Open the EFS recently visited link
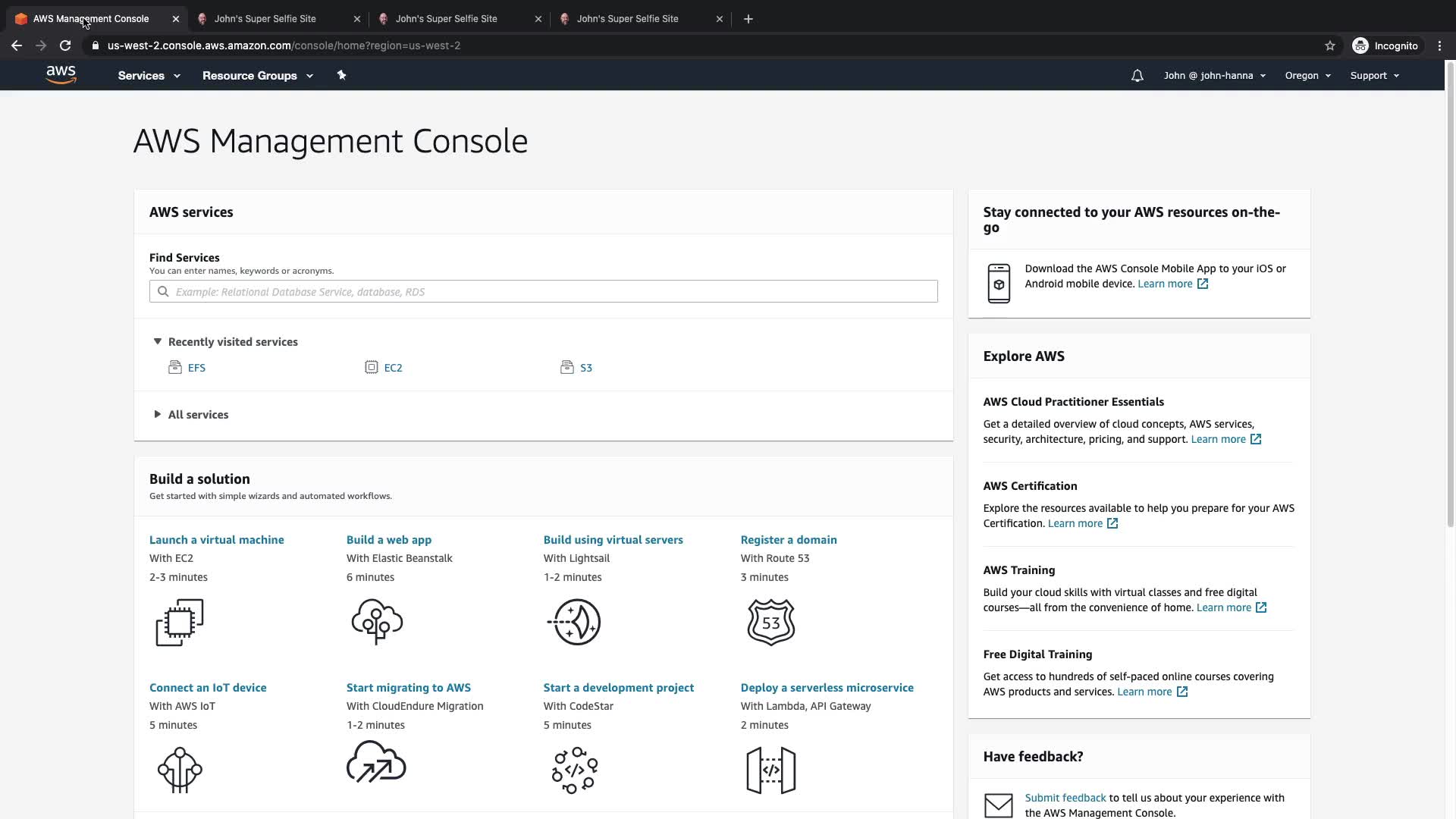1456x819 pixels. [x=196, y=368]
